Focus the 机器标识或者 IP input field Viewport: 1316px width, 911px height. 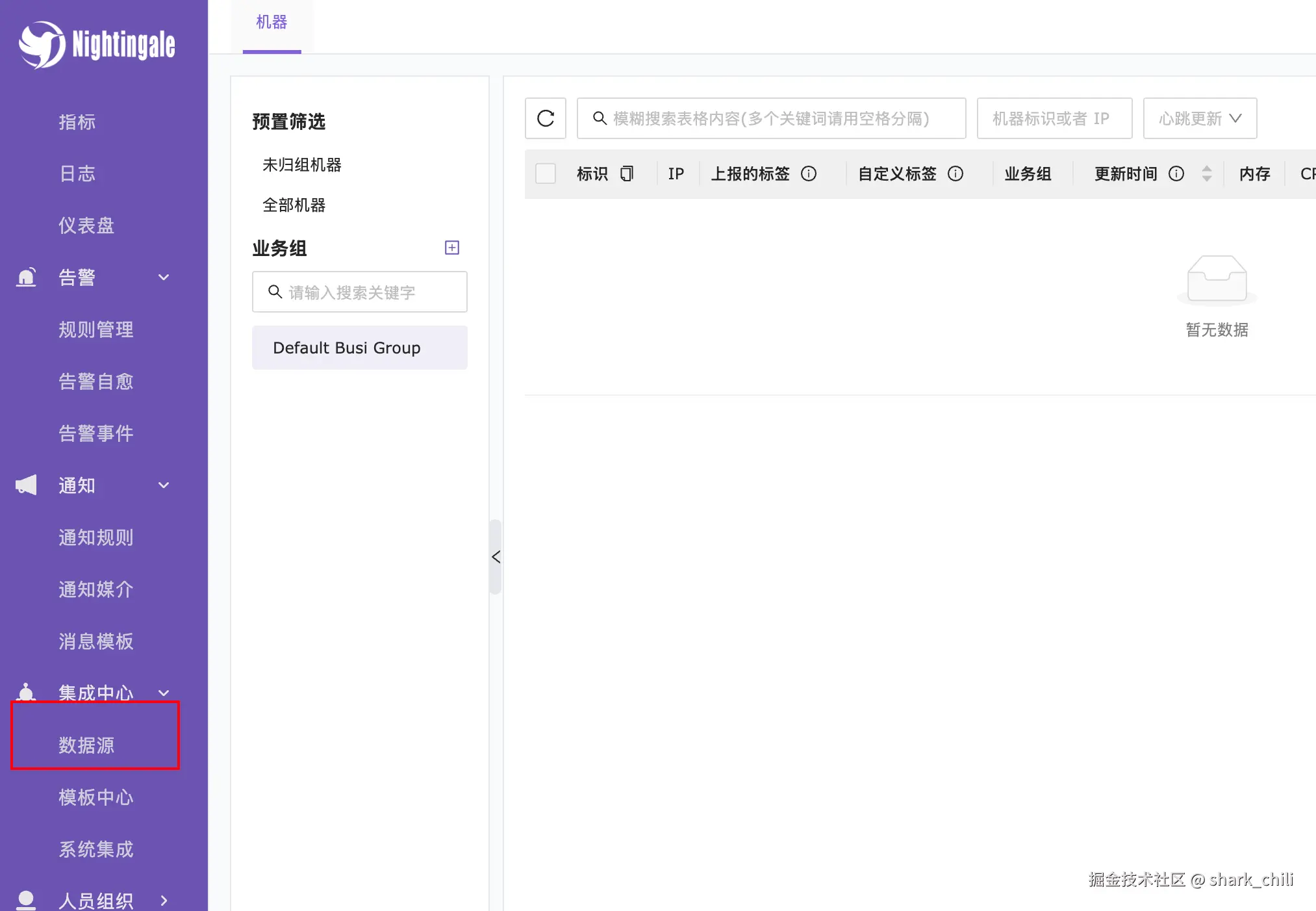coord(1054,118)
